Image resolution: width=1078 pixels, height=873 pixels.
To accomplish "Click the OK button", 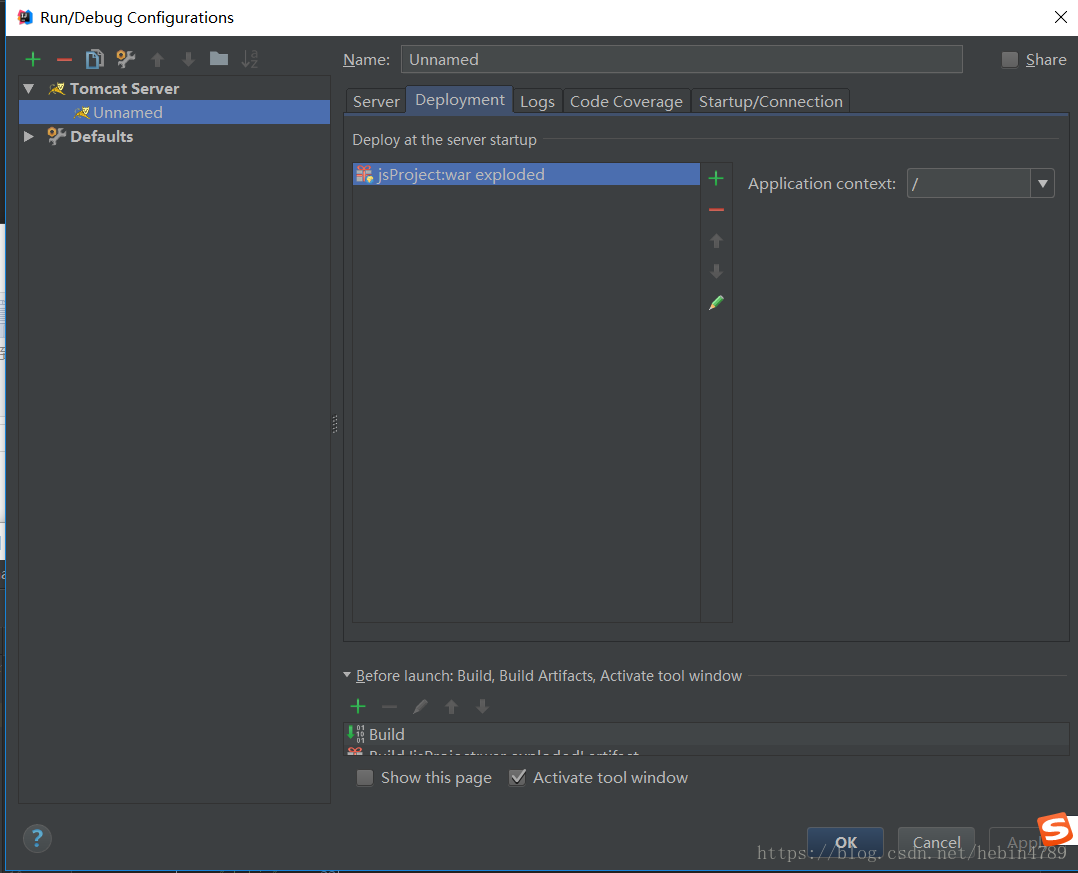I will point(845,842).
